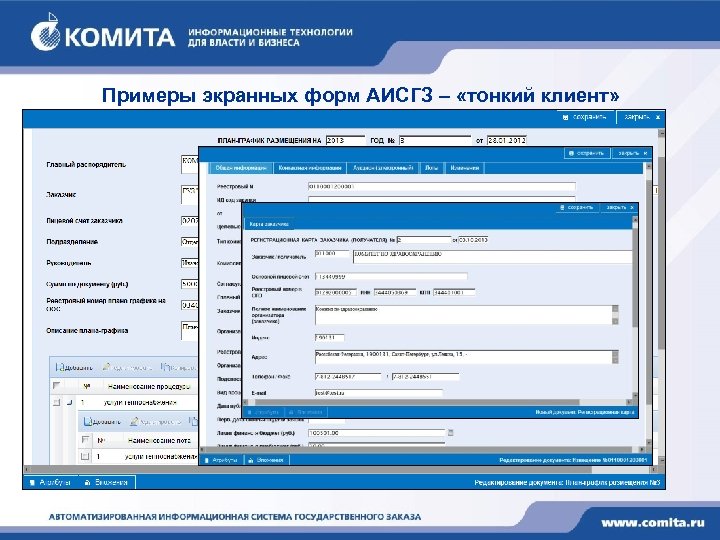Click Добавить in inner lots toolbar

pos(103,422)
